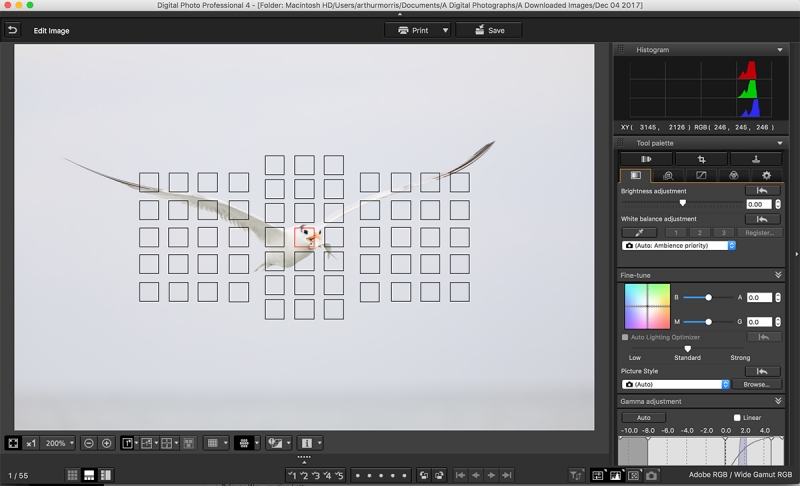Image resolution: width=800 pixels, height=486 pixels.
Task: Toggle the AF points display icon
Action: pyautogui.click(x=244, y=443)
